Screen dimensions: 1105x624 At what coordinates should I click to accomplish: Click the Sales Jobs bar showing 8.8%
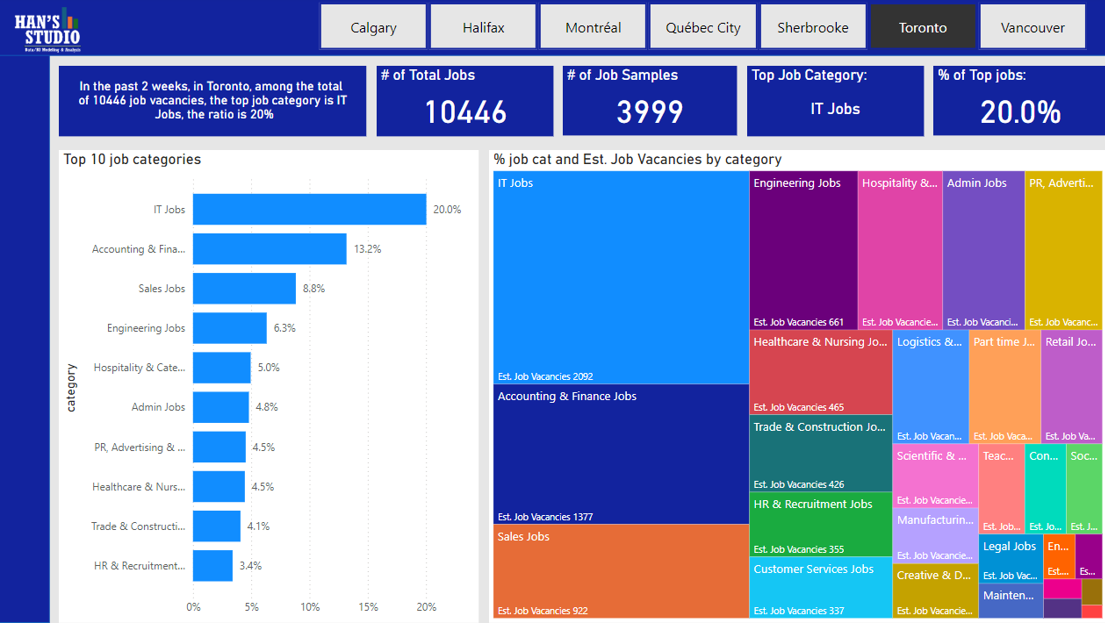(244, 289)
